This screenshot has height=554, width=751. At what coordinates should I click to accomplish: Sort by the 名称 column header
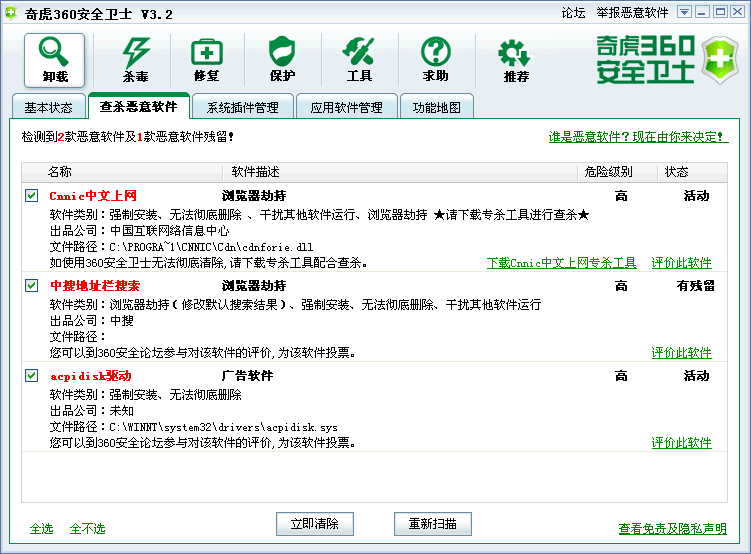(x=123, y=172)
